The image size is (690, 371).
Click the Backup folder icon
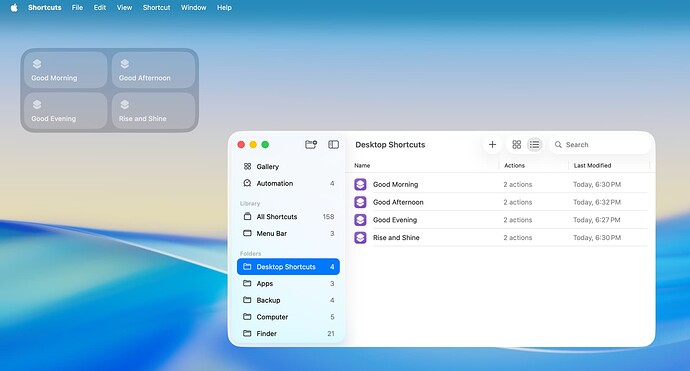247,300
